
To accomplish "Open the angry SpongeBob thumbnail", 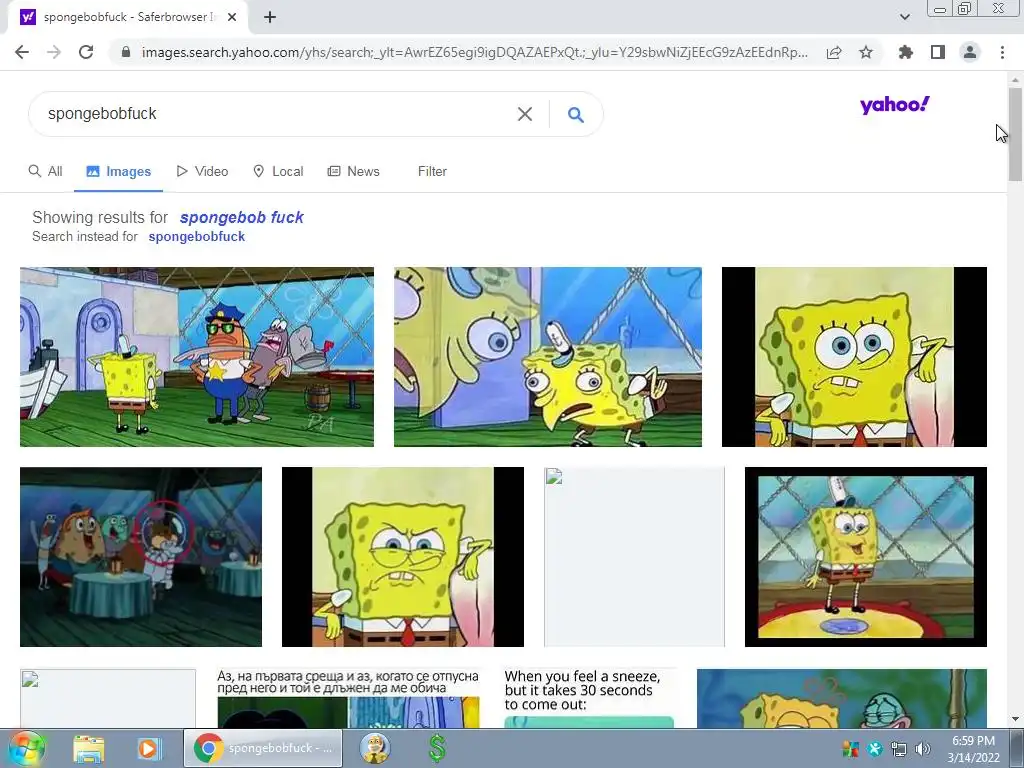I will coord(403,556).
